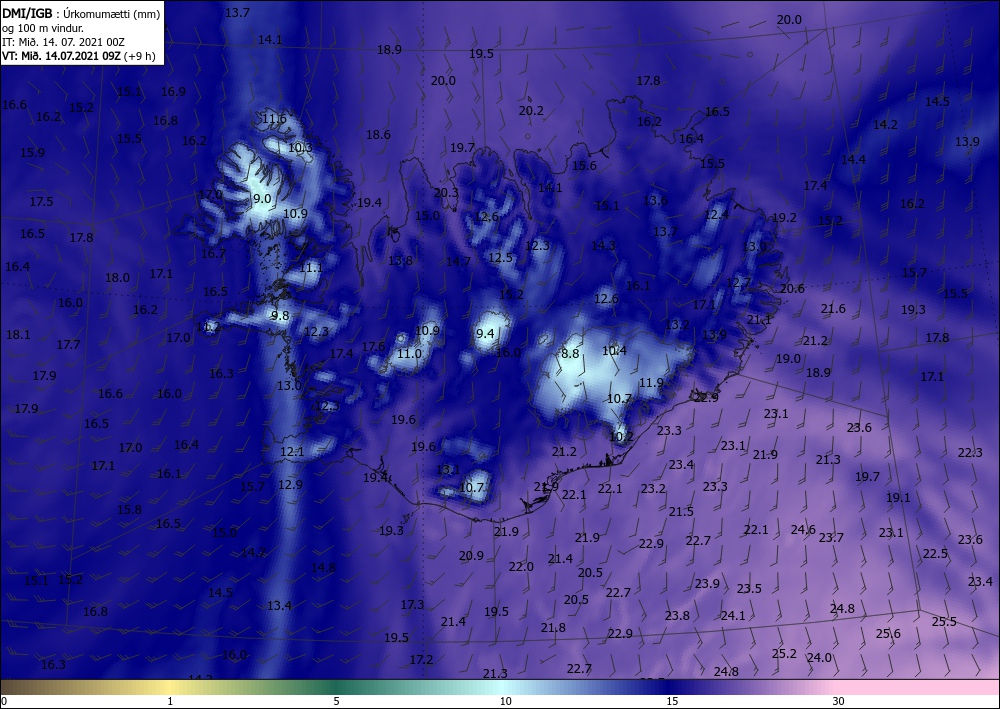Click the "10" label on the color scale

[506, 701]
